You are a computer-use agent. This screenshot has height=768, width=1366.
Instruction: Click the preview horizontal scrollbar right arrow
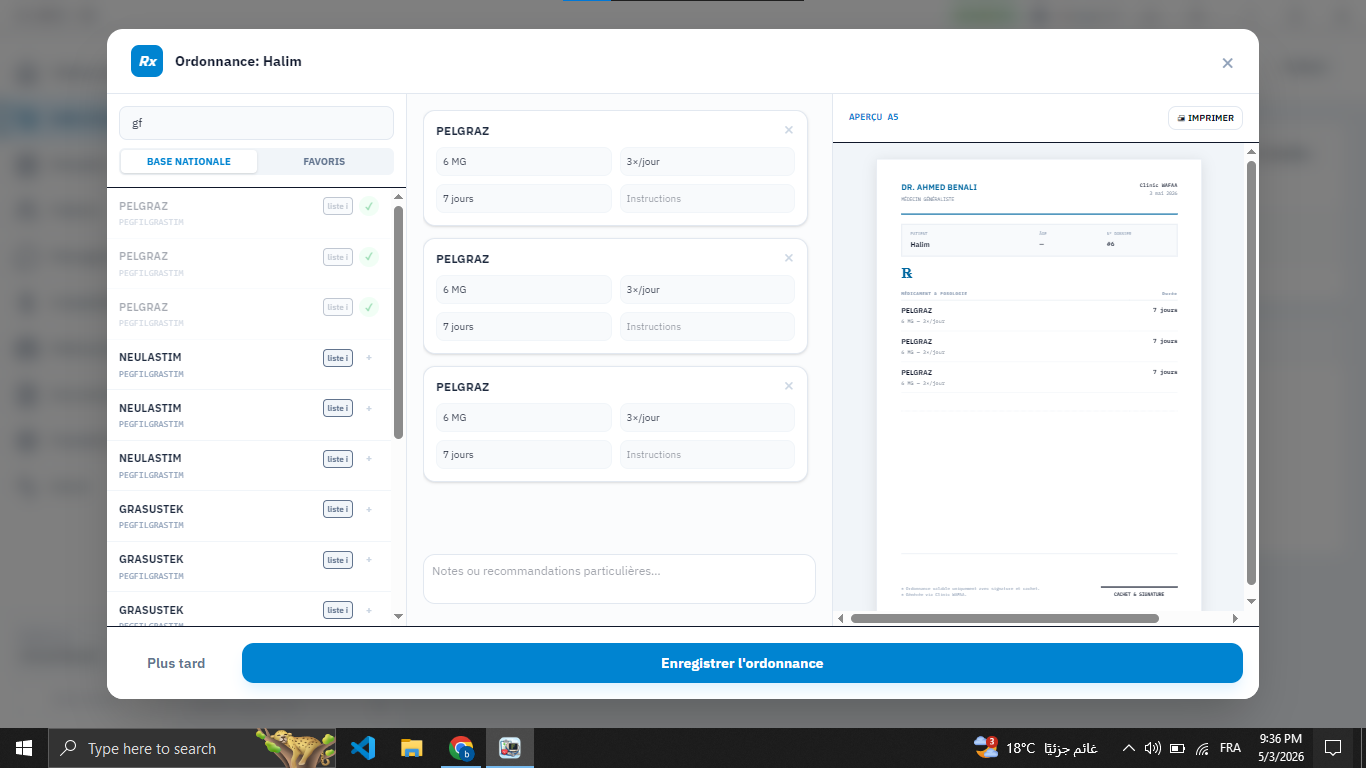coord(1235,619)
